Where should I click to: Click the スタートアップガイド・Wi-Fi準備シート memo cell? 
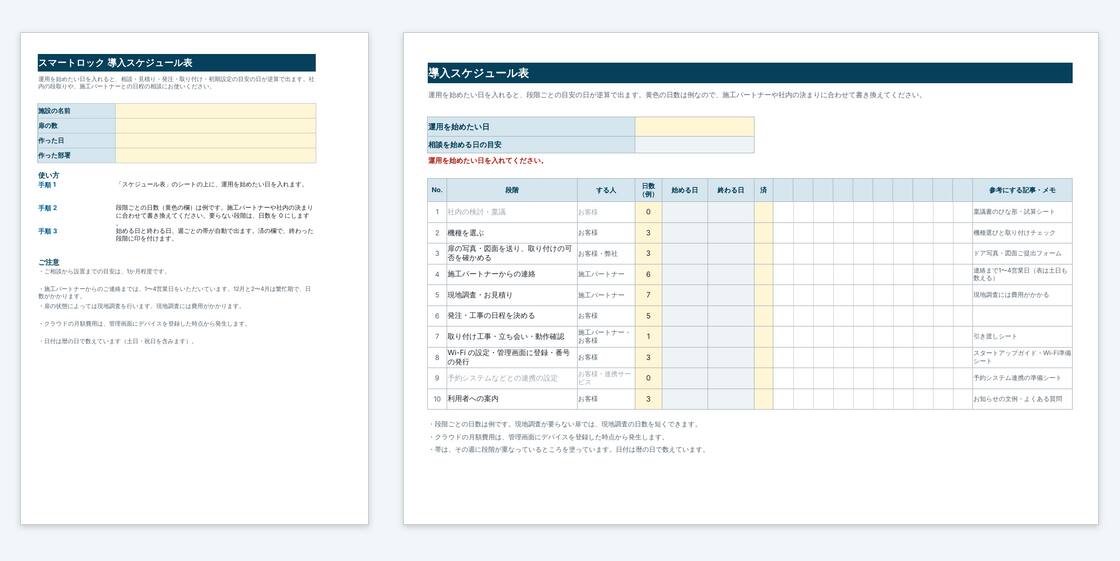click(1022, 357)
